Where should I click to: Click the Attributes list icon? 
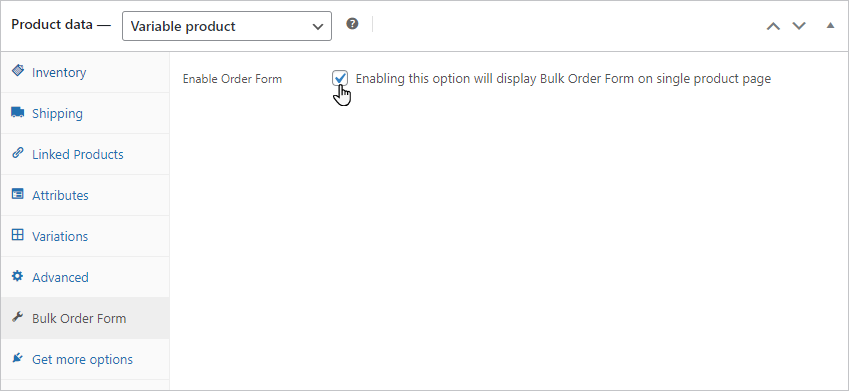tap(18, 194)
